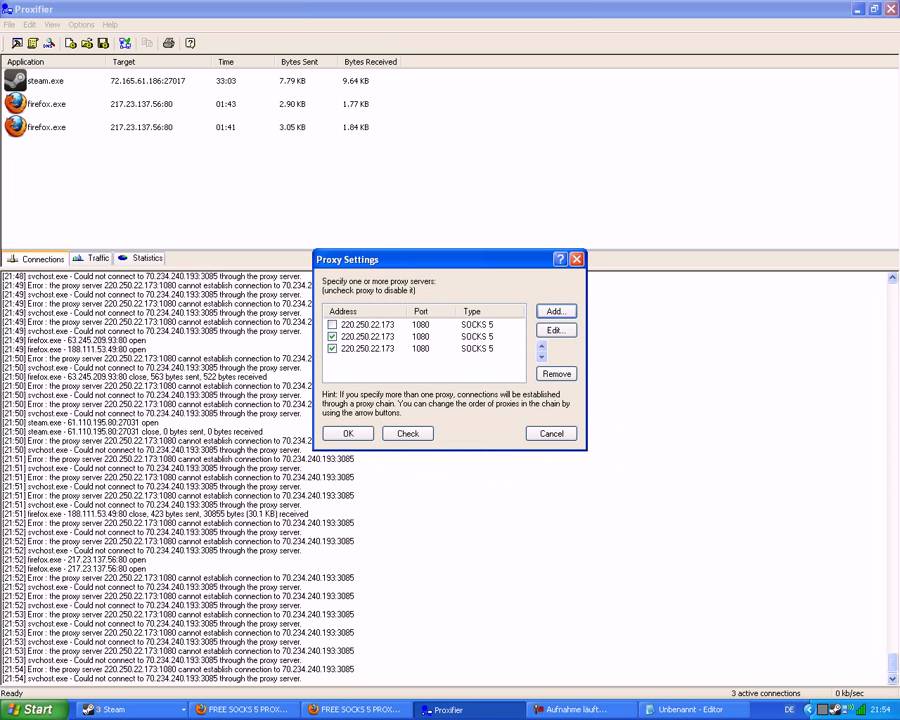Sort by the Target column header
The image size is (900, 720).
pyautogui.click(x=158, y=62)
